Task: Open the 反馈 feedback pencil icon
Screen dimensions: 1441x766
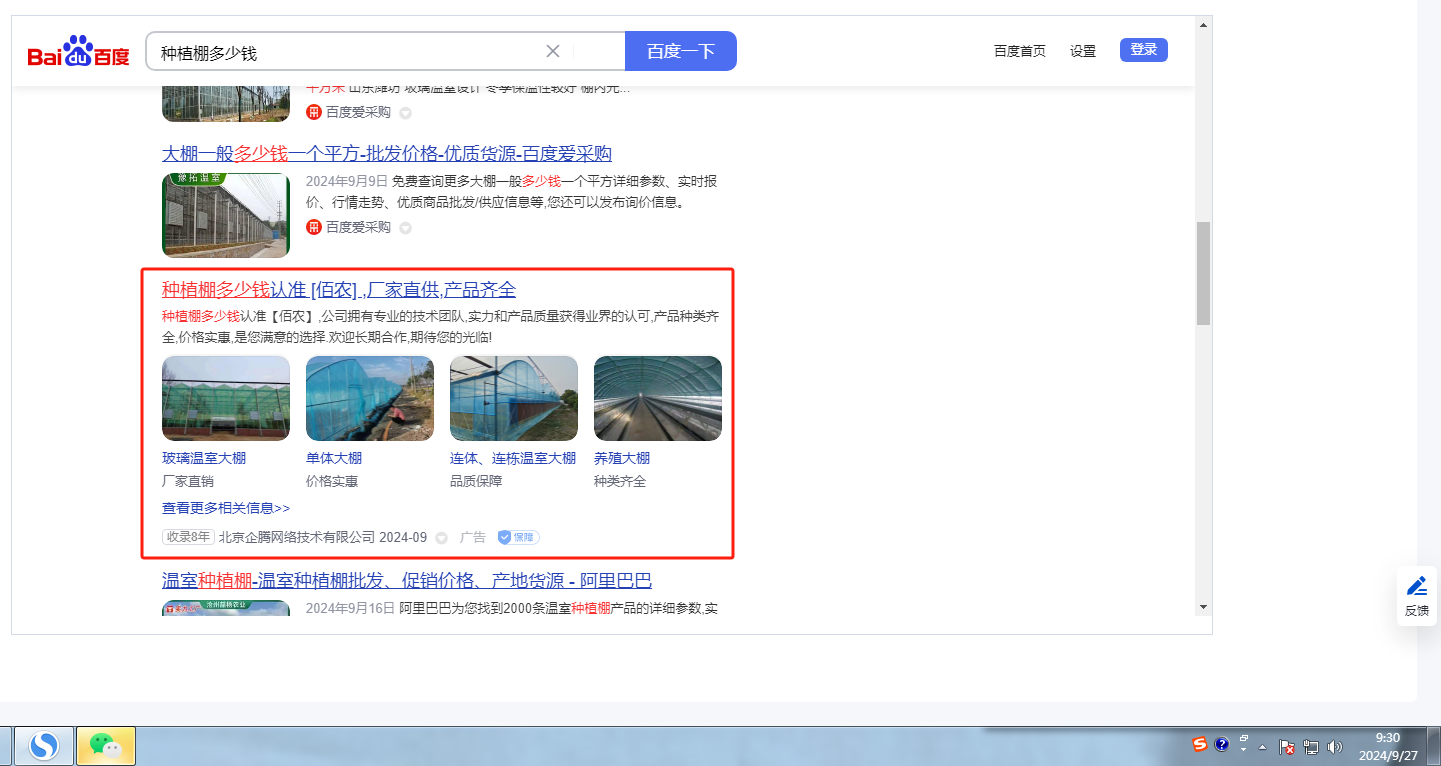Action: pos(1417,586)
